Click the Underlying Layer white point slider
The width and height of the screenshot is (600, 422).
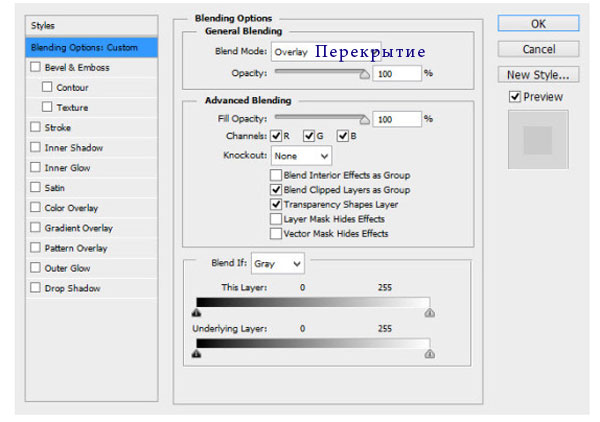click(430, 354)
